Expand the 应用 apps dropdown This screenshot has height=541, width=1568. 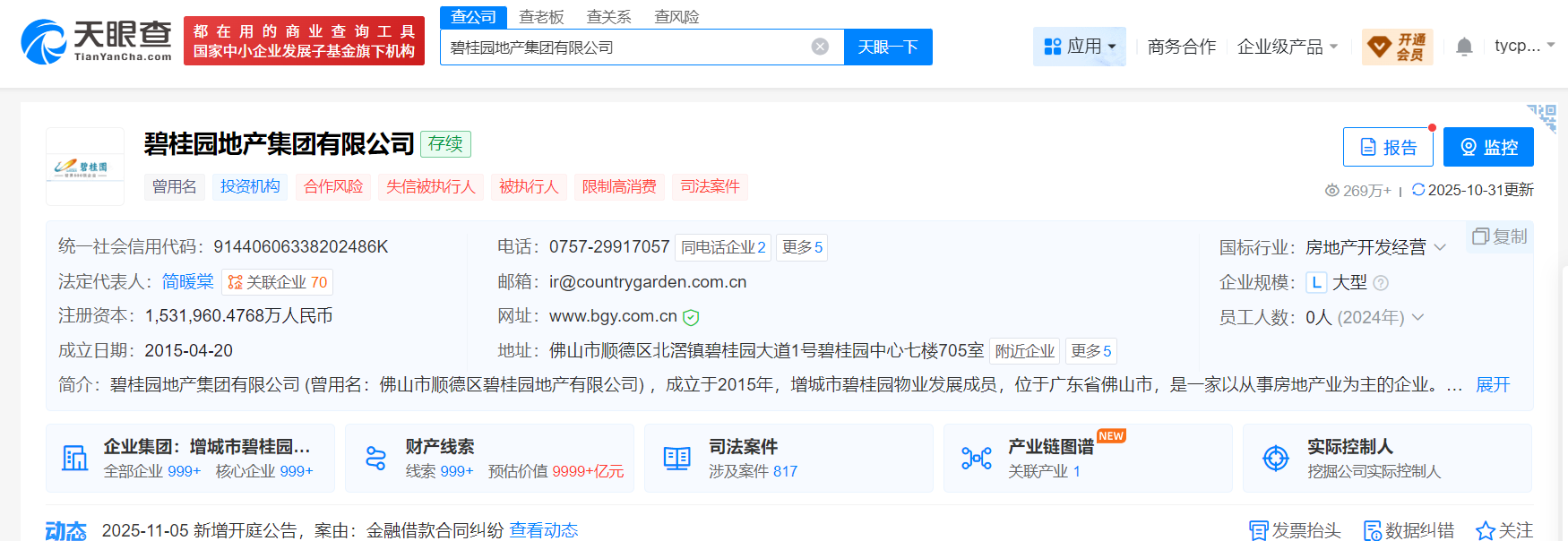[x=1080, y=47]
